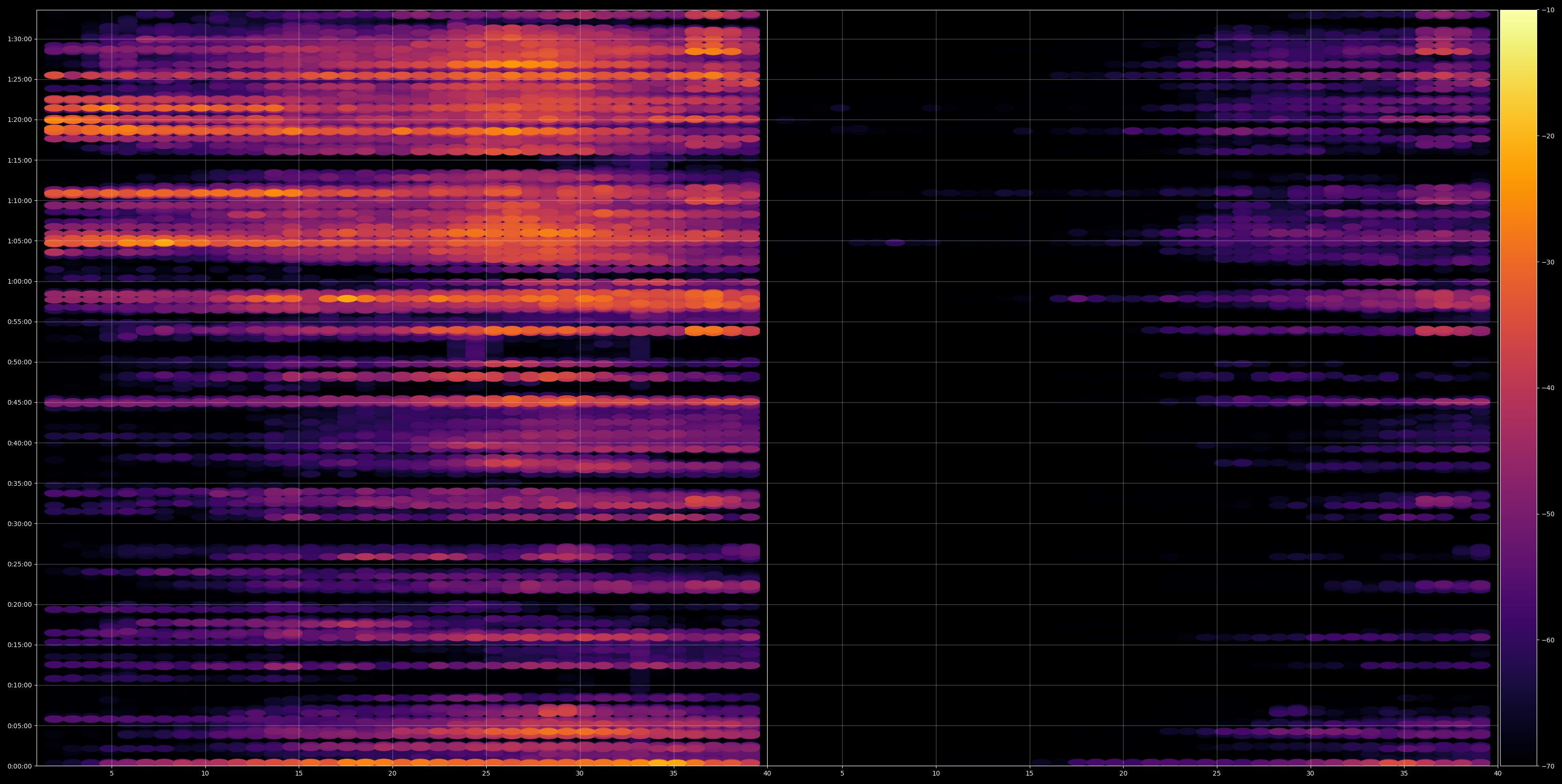Select x-axis label 30 under right heatmap
Screen dimensions: 1562x784
tap(1310, 774)
